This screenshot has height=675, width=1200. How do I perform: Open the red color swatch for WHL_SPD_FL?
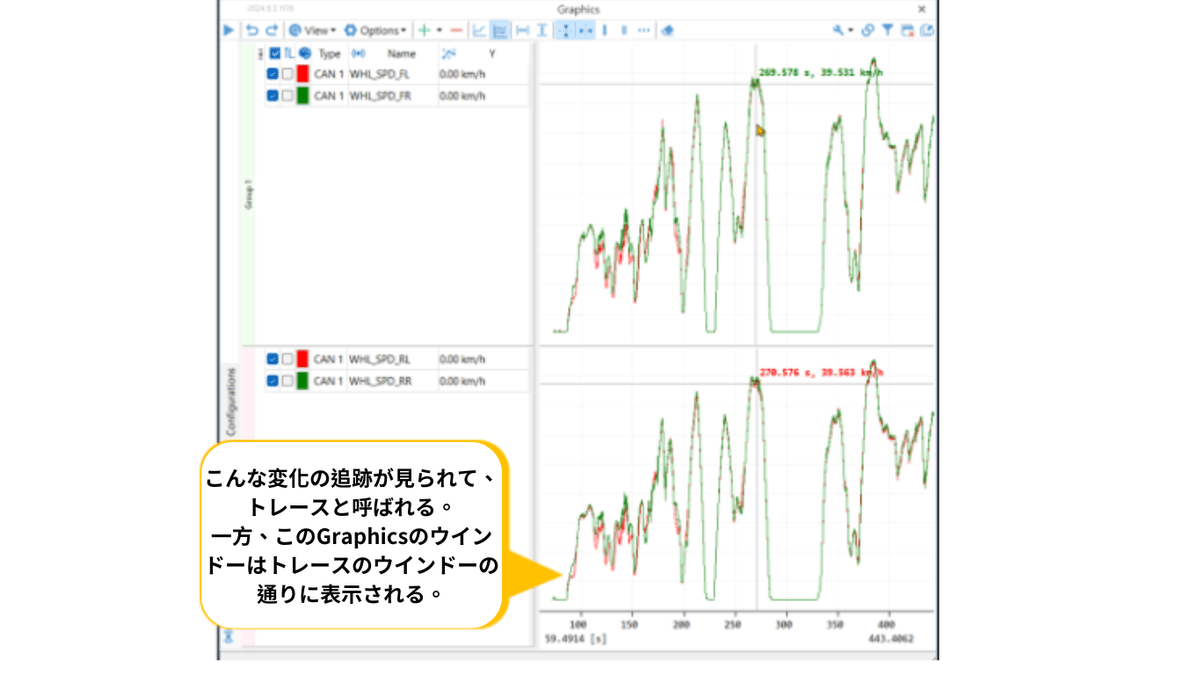tap(303, 74)
